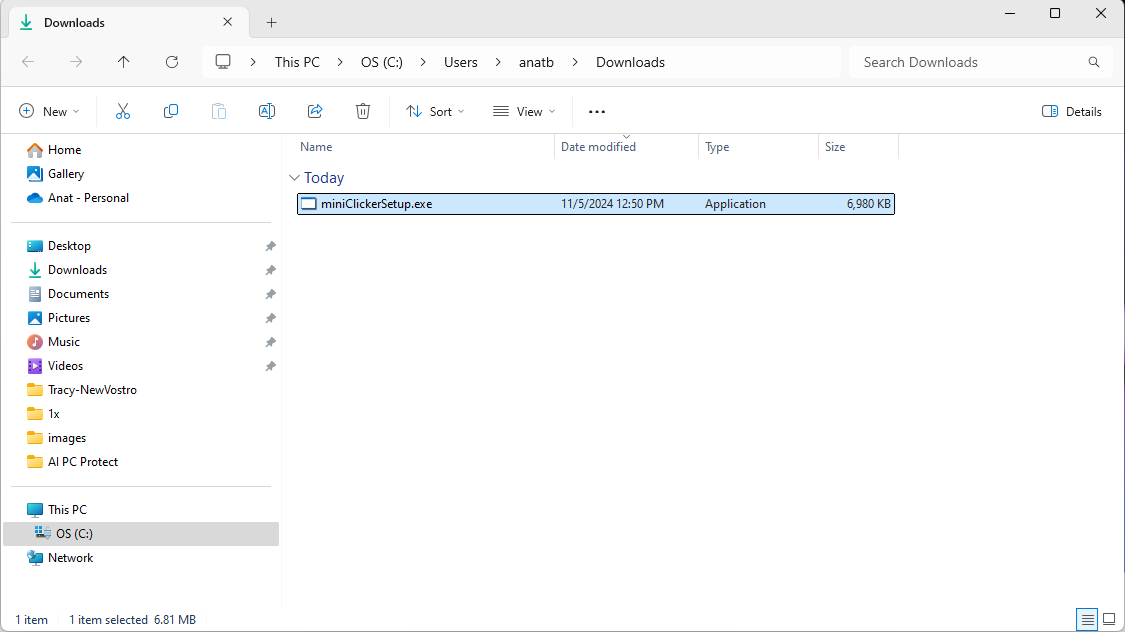Click the Rename icon in toolbar
The image size is (1125, 632).
(267, 111)
